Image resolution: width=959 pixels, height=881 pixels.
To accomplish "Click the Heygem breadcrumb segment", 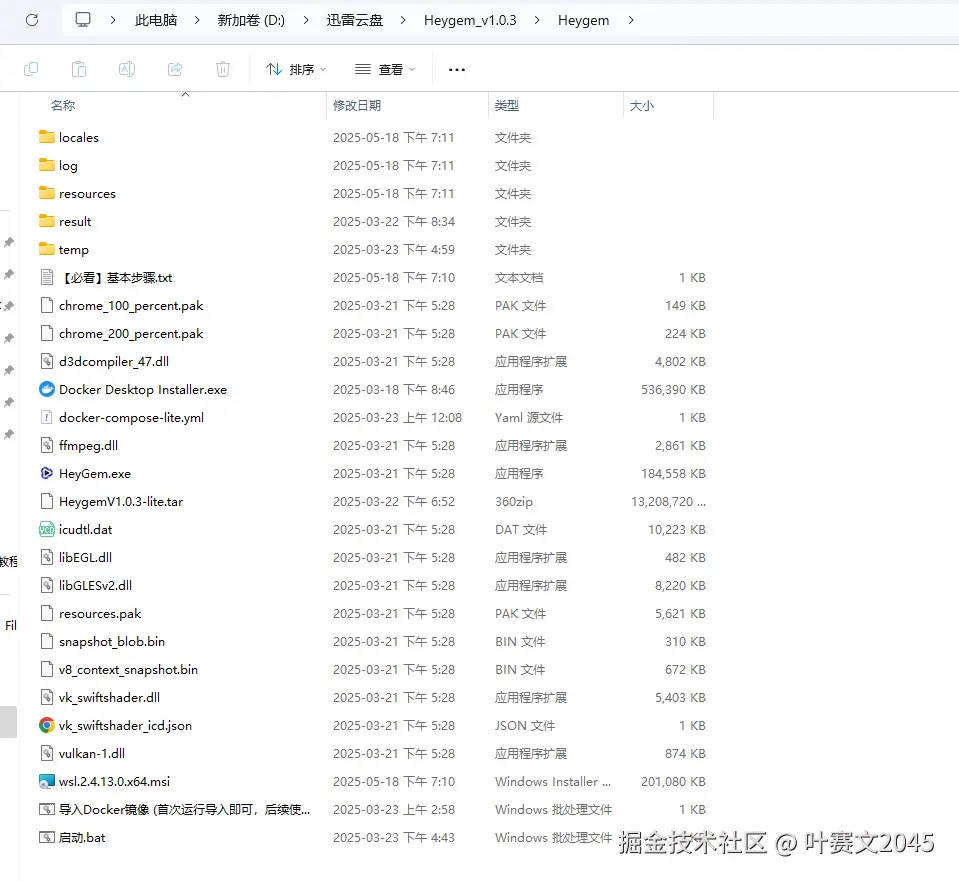I will coord(583,20).
